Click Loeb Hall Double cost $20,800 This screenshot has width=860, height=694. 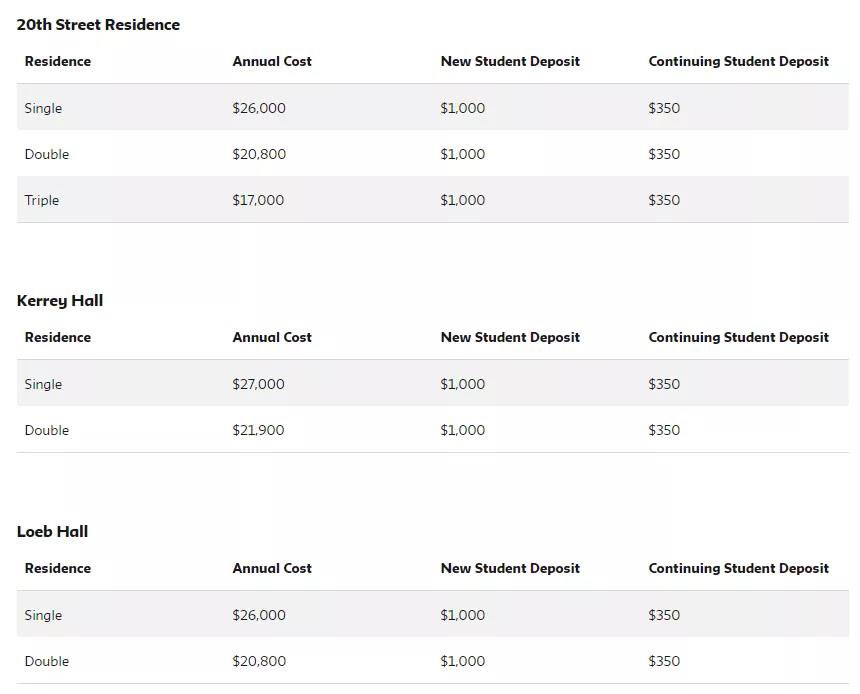[259, 661]
